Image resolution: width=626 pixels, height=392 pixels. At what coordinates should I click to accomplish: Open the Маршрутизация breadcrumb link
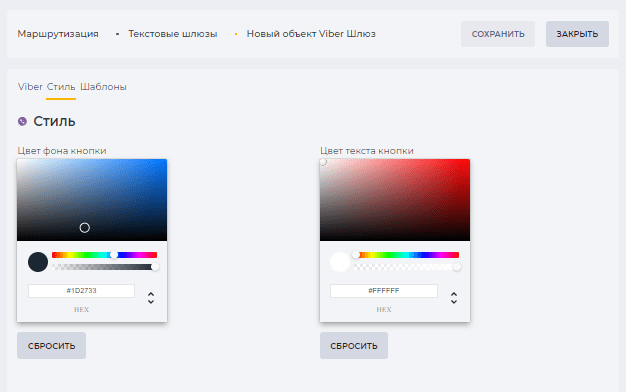click(x=58, y=34)
